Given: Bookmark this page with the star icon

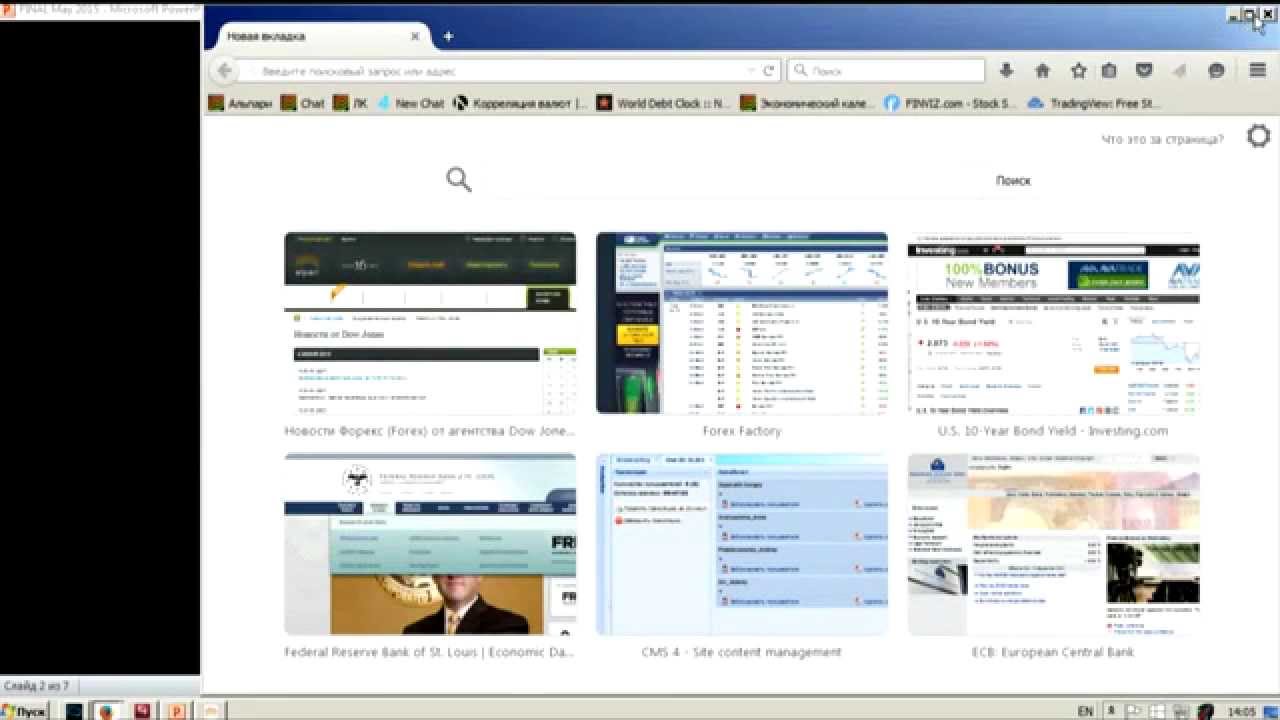Looking at the screenshot, I should coord(1078,71).
